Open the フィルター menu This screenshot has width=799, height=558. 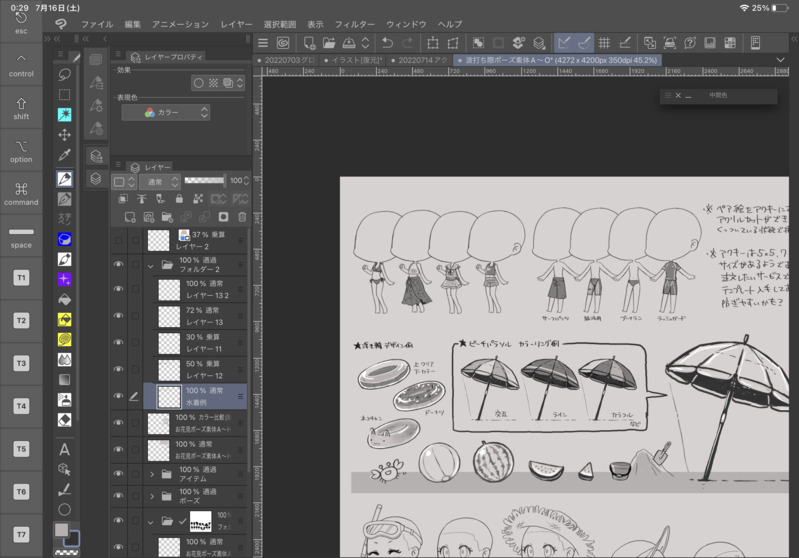(x=354, y=24)
